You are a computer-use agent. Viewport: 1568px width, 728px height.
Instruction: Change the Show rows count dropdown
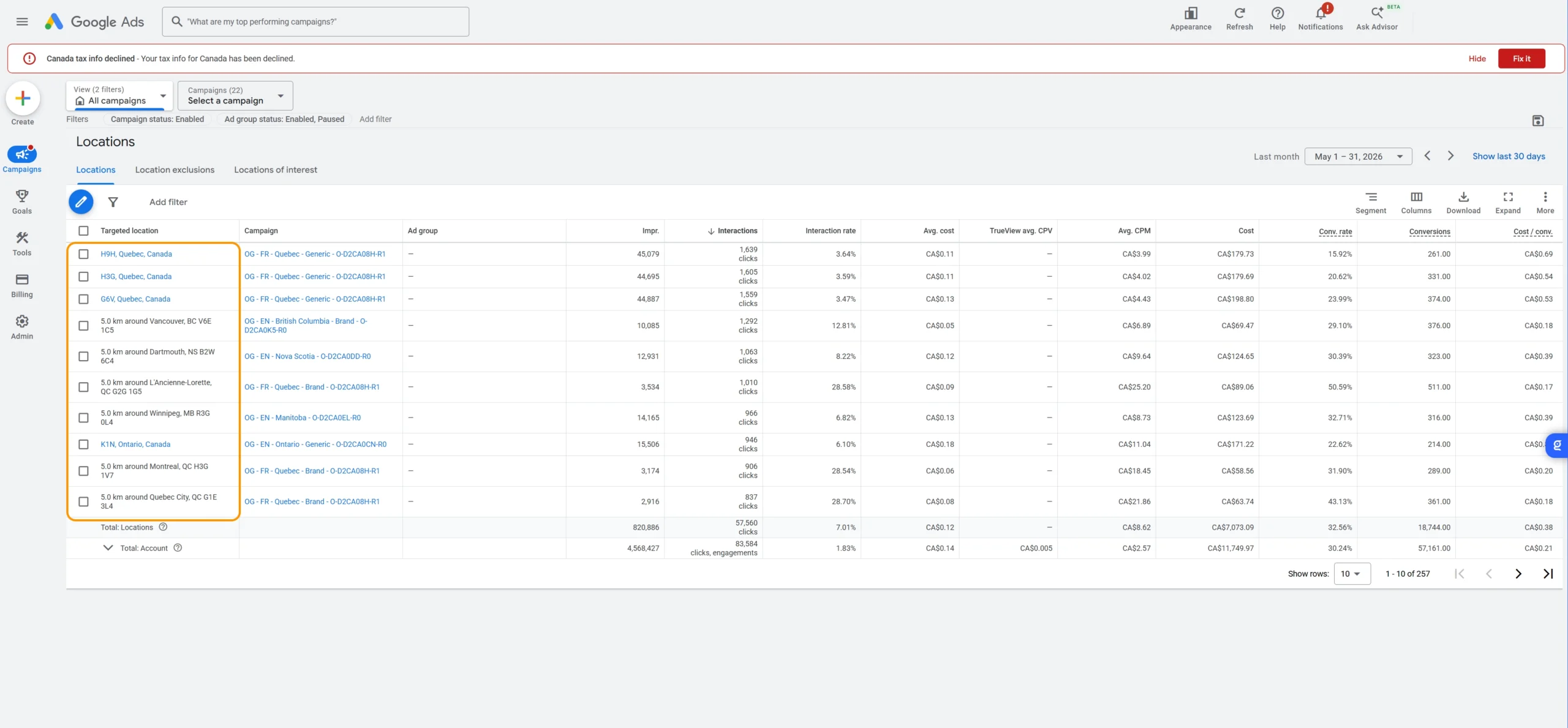click(x=1351, y=574)
